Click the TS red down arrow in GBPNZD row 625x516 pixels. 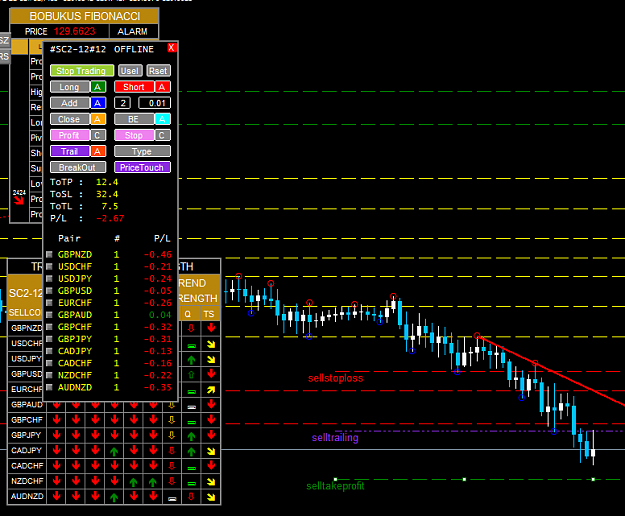coord(211,328)
